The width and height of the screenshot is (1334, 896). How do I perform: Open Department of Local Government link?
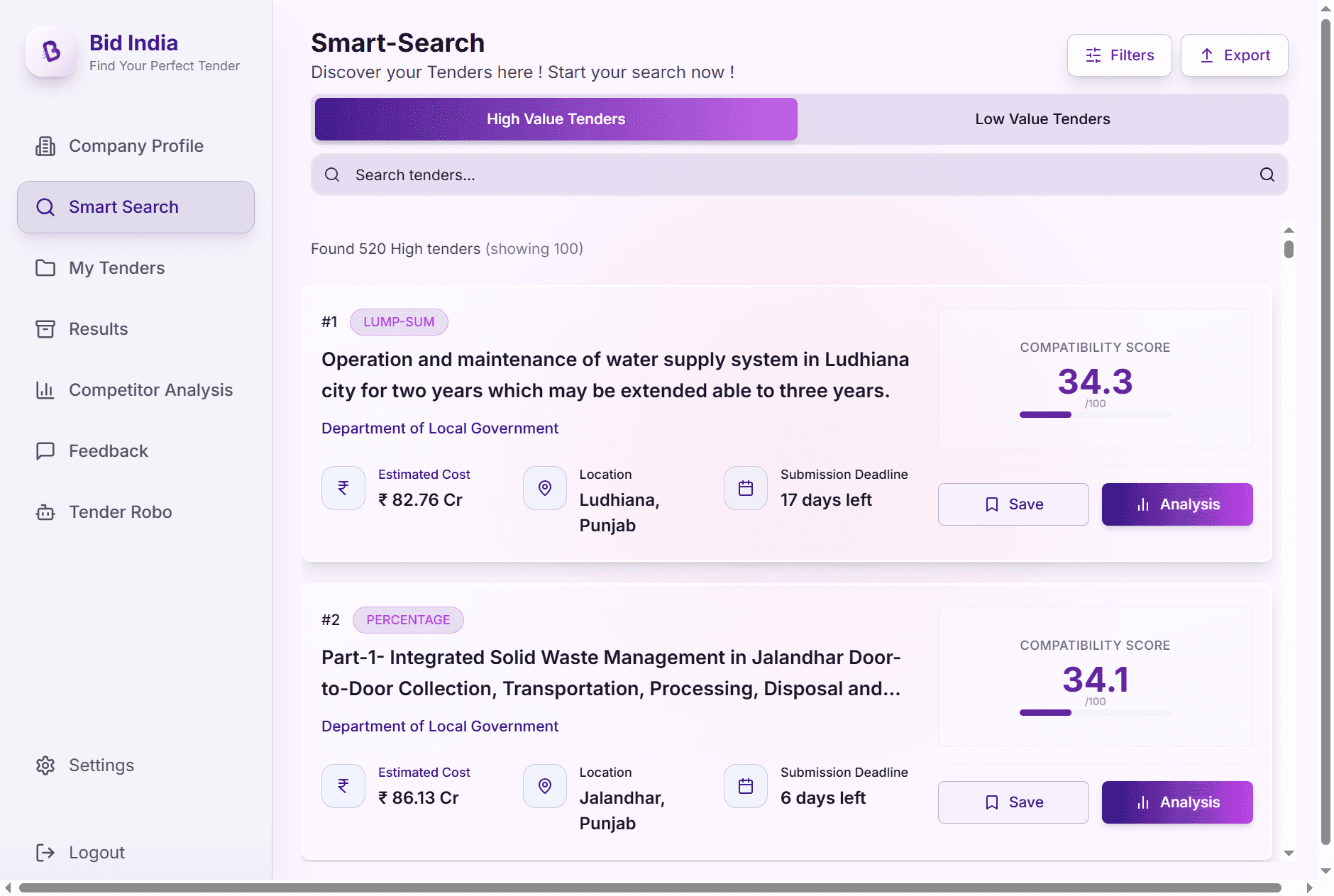(440, 428)
